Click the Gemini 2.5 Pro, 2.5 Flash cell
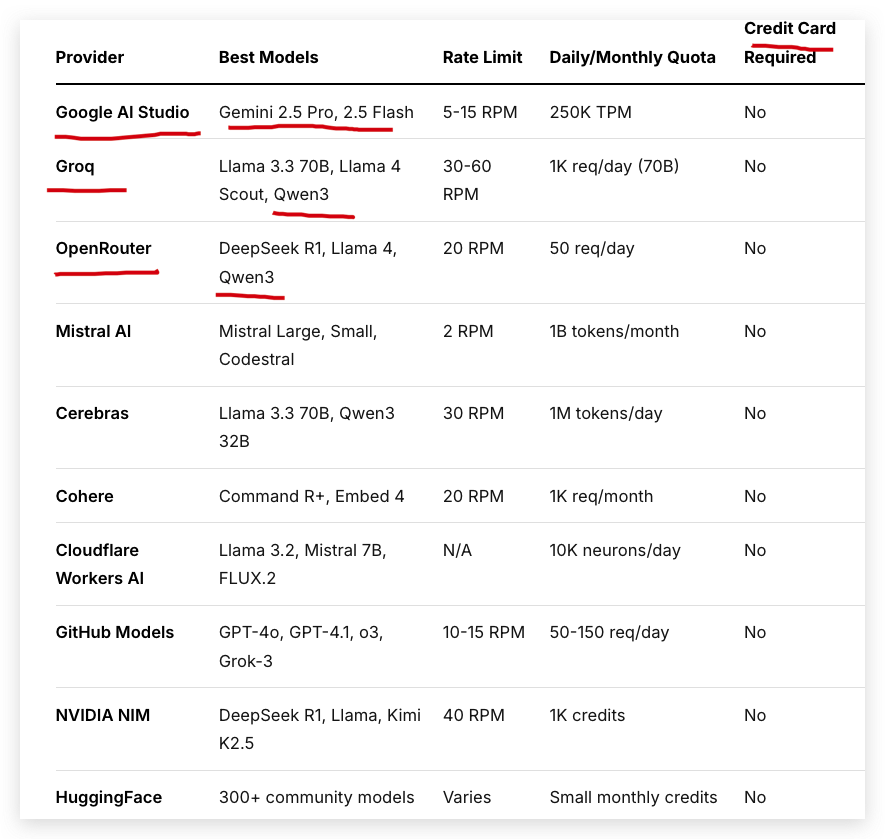The height and width of the screenshot is (839, 885). point(316,112)
